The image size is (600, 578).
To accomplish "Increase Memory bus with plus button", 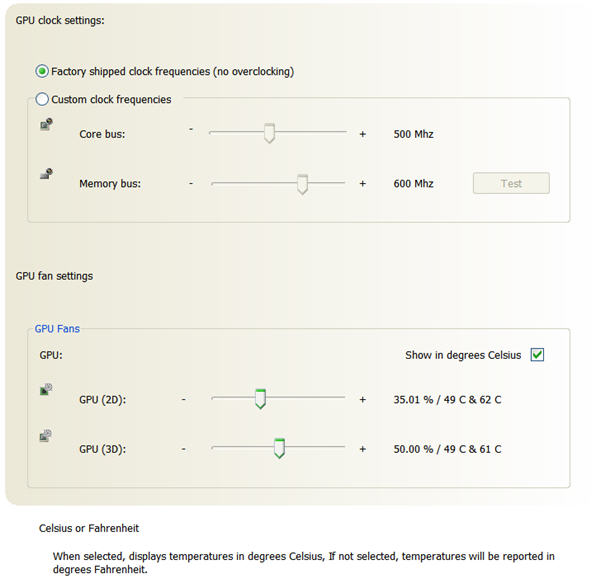I will coord(363,184).
